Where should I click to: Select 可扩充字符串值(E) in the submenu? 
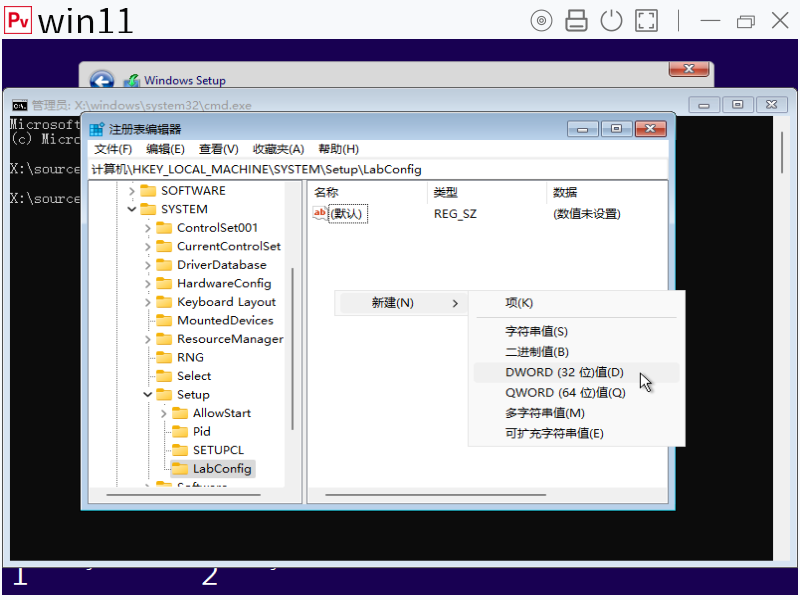577,434
